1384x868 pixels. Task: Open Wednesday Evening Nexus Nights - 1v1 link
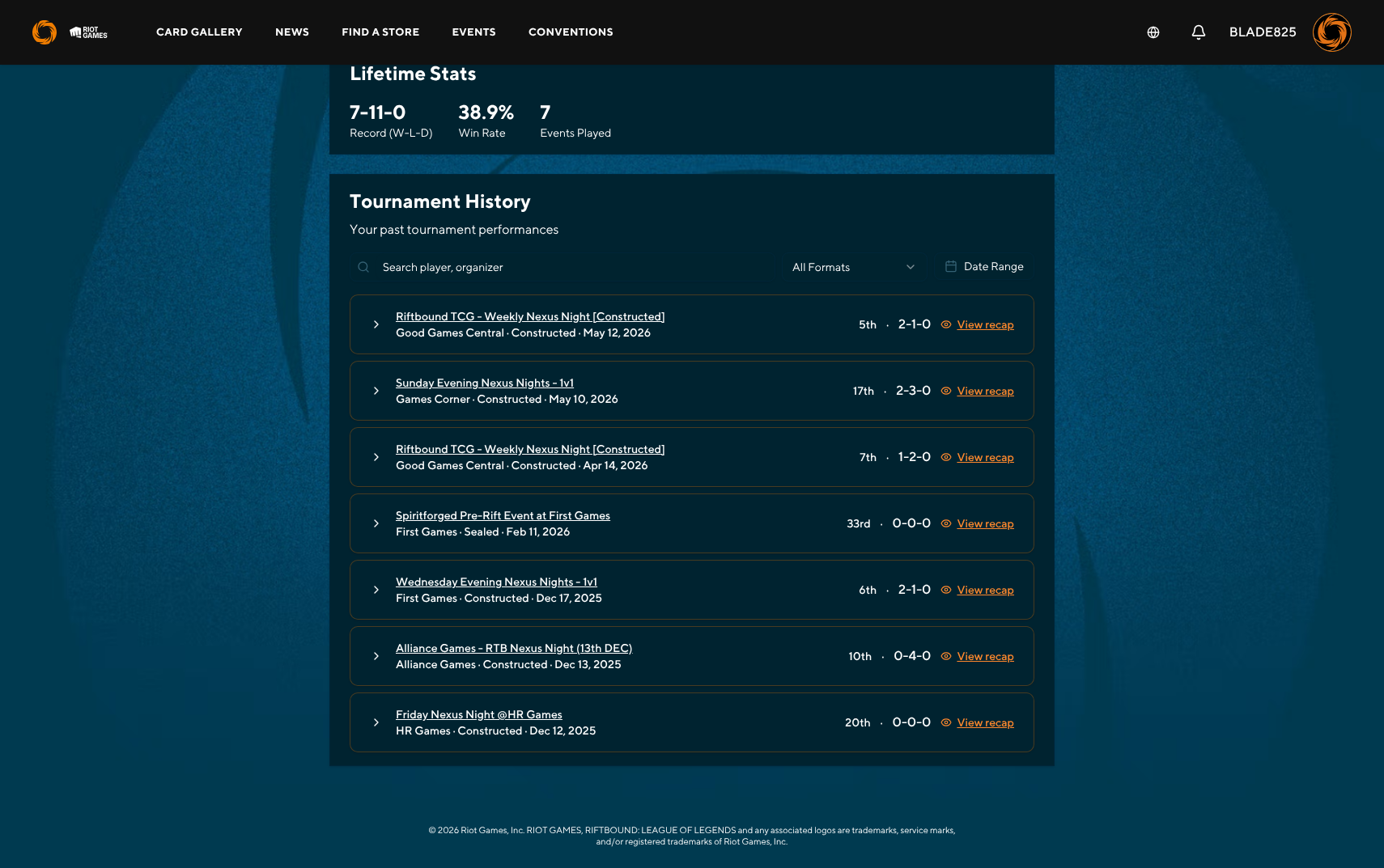click(x=496, y=582)
